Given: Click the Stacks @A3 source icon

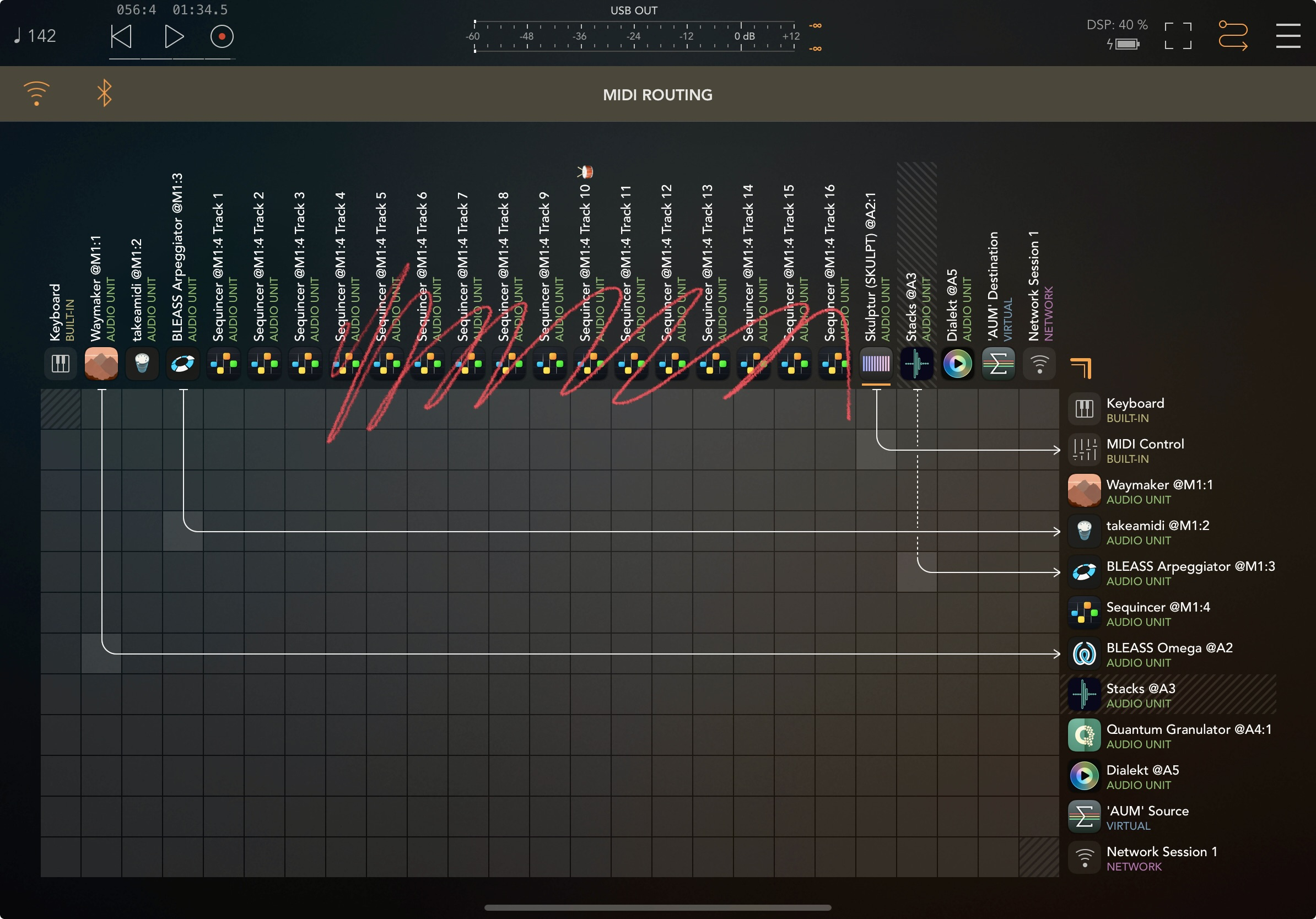Looking at the screenshot, I should click(x=916, y=363).
